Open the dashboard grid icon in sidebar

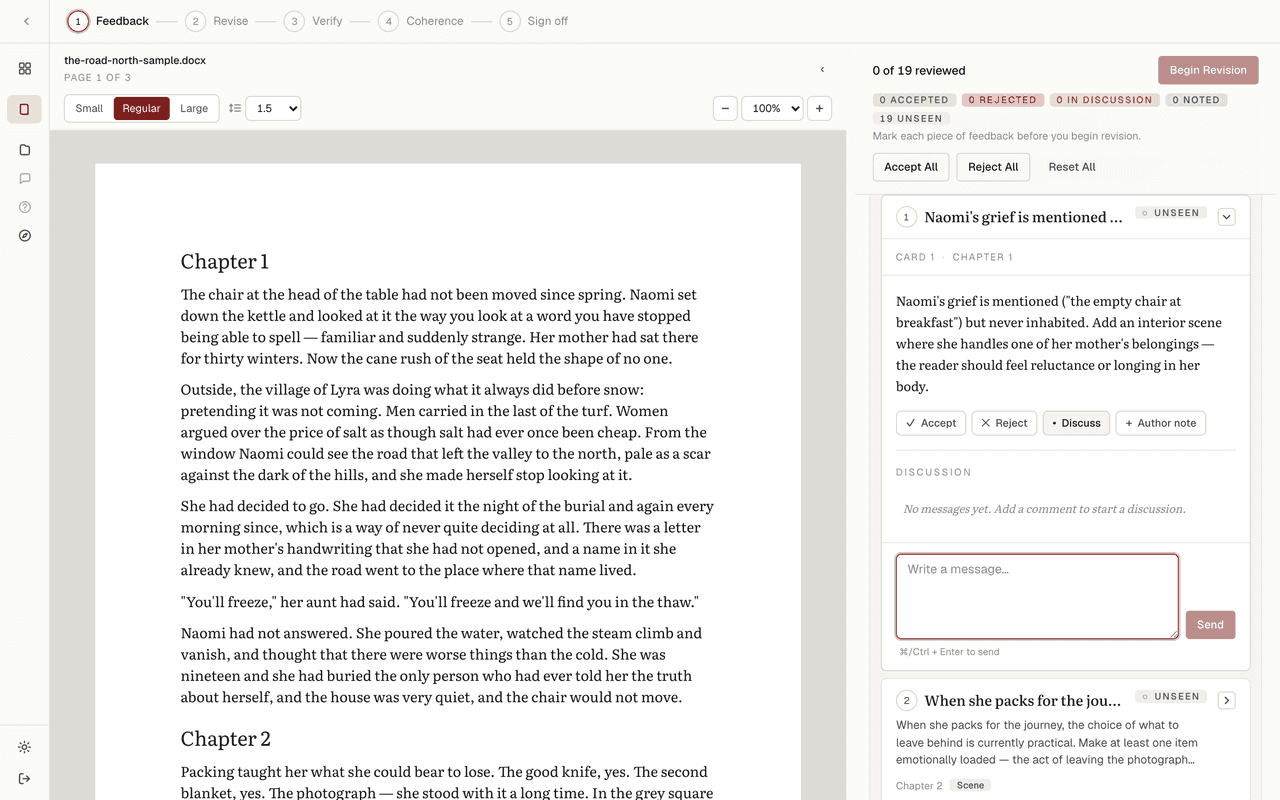24,69
